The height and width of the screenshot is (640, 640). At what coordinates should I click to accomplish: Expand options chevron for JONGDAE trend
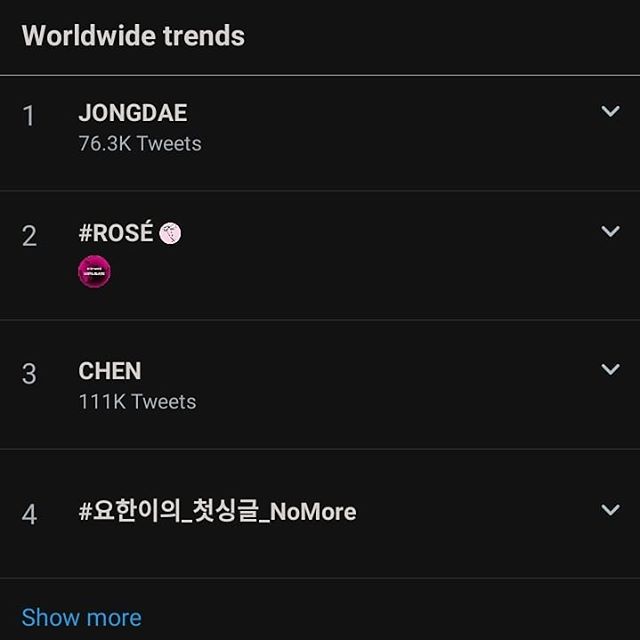[610, 111]
